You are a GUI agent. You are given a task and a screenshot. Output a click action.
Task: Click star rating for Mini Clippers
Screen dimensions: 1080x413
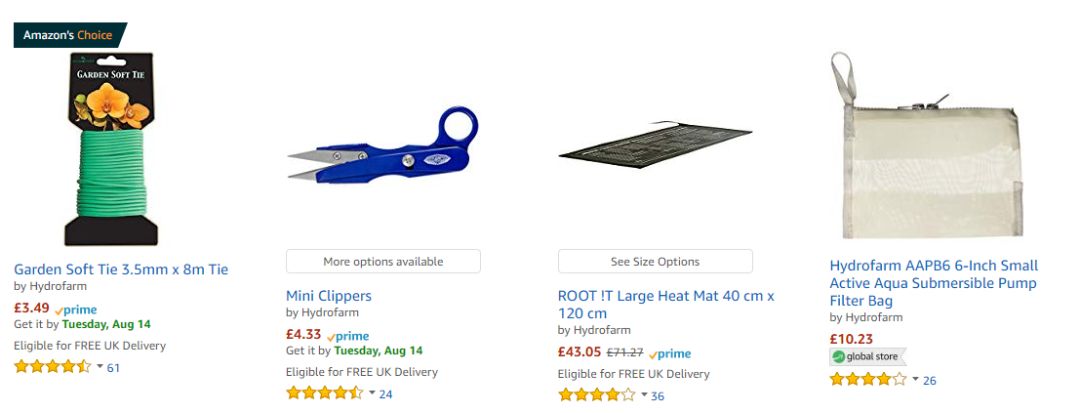[x=324, y=393]
